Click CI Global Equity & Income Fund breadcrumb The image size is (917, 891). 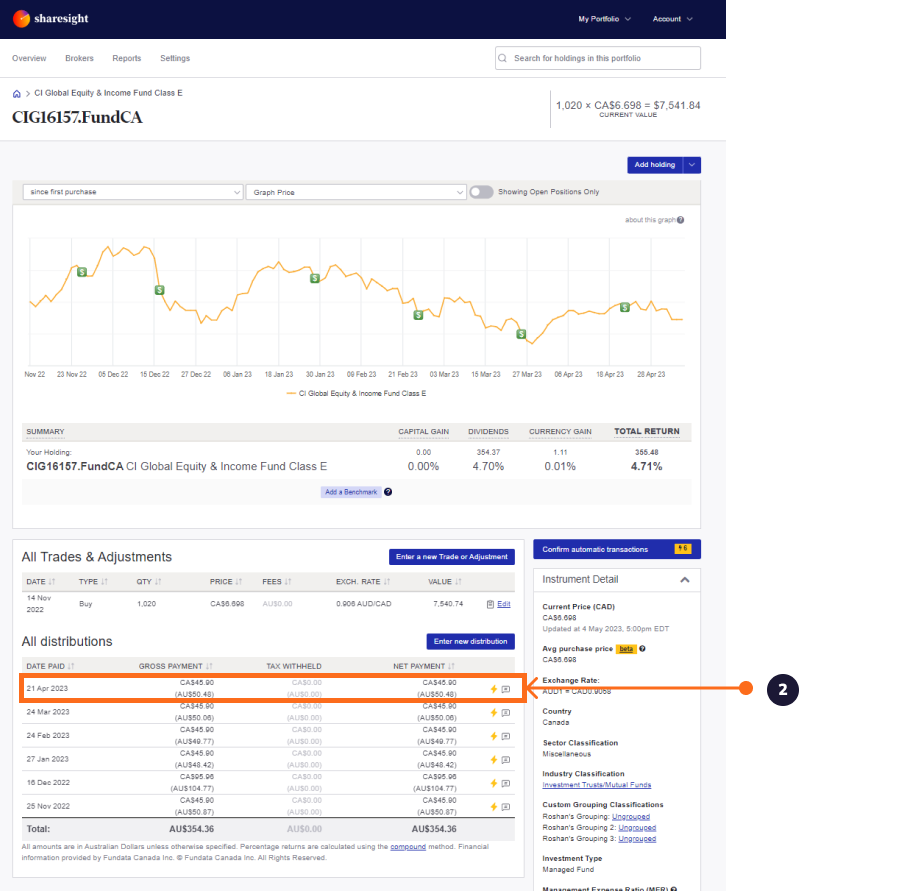[108, 93]
